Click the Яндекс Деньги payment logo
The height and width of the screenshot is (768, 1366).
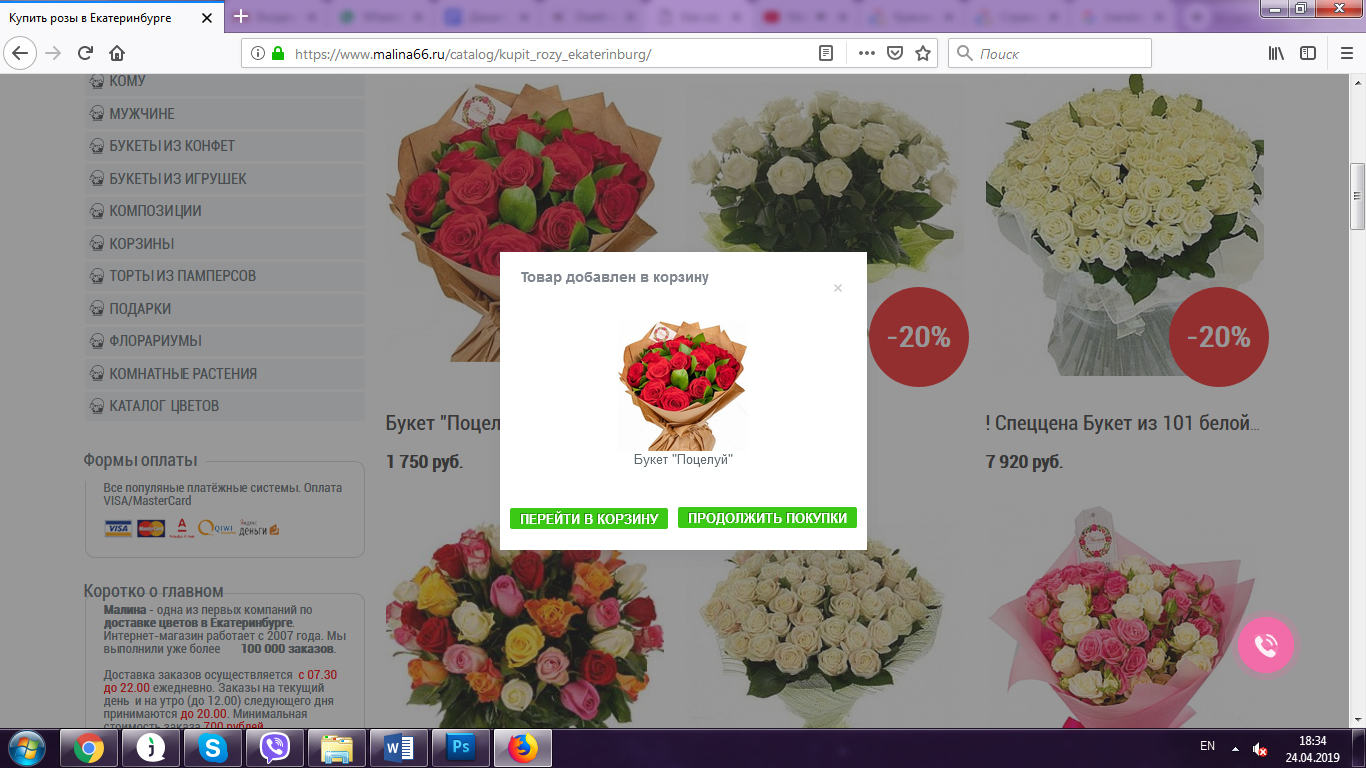click(259, 528)
